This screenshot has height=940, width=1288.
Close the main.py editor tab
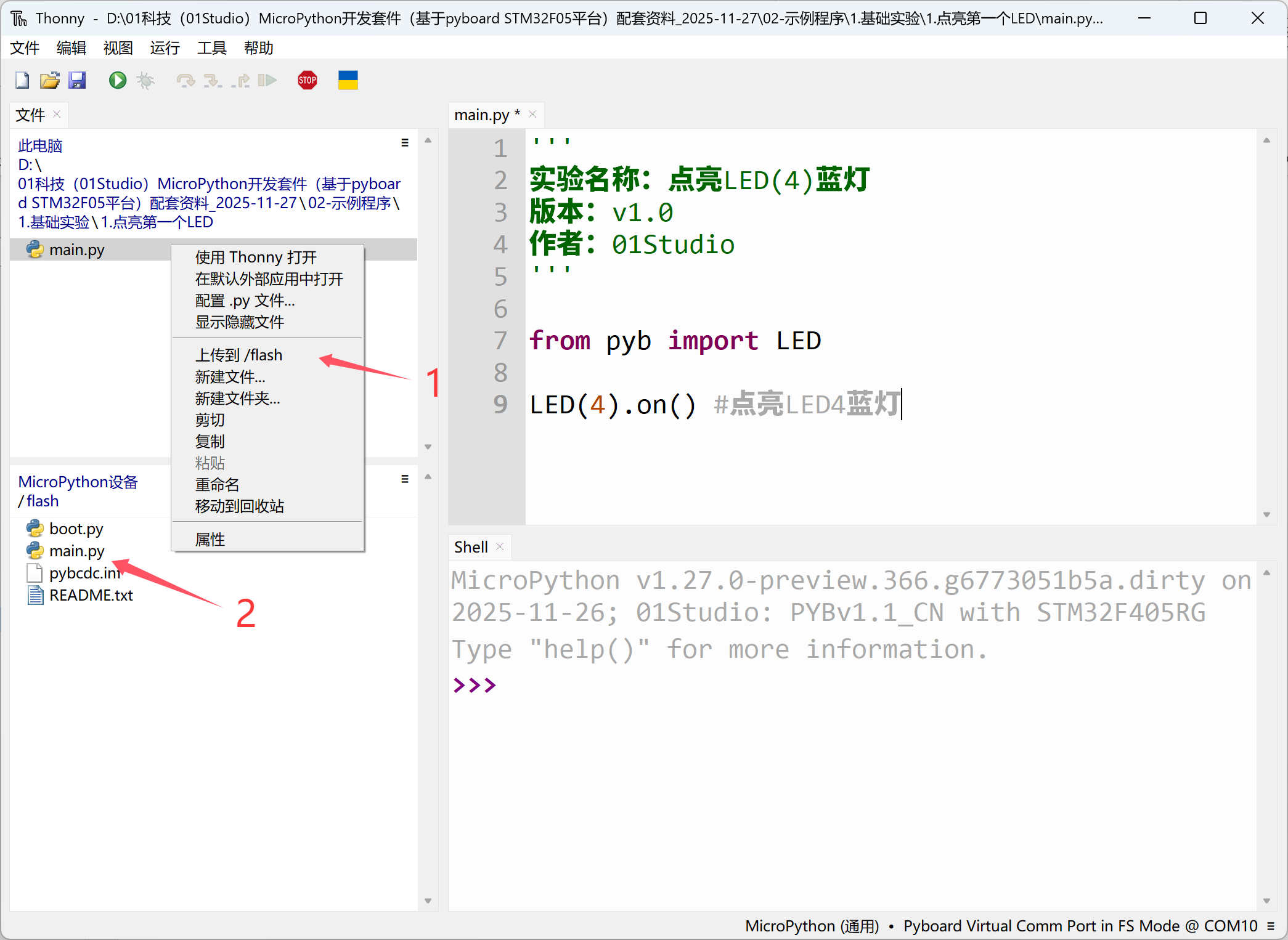coord(533,115)
